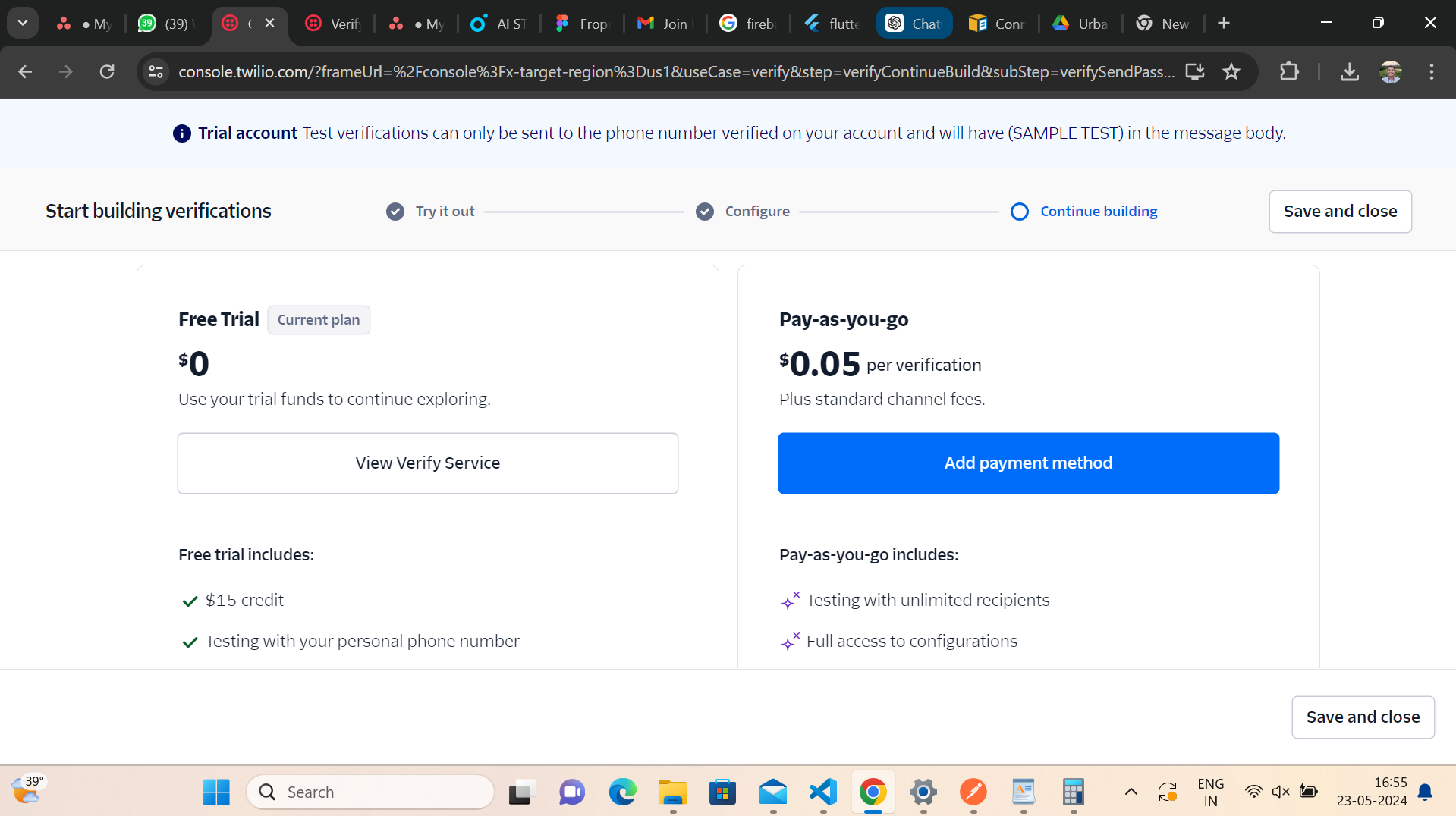Close the current Twilio console tab
The width and height of the screenshot is (1456, 816).
269,23
